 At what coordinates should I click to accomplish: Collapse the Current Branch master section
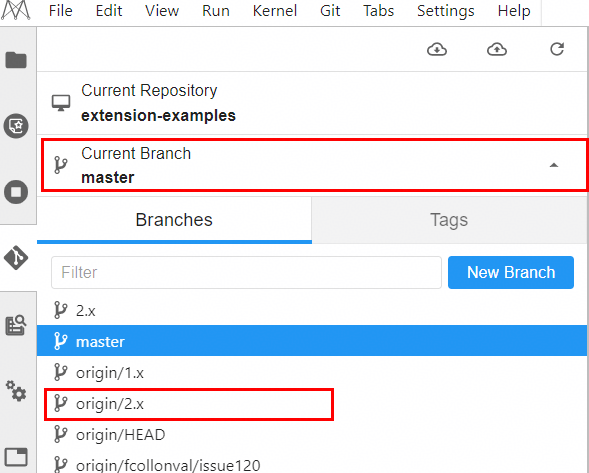point(315,165)
